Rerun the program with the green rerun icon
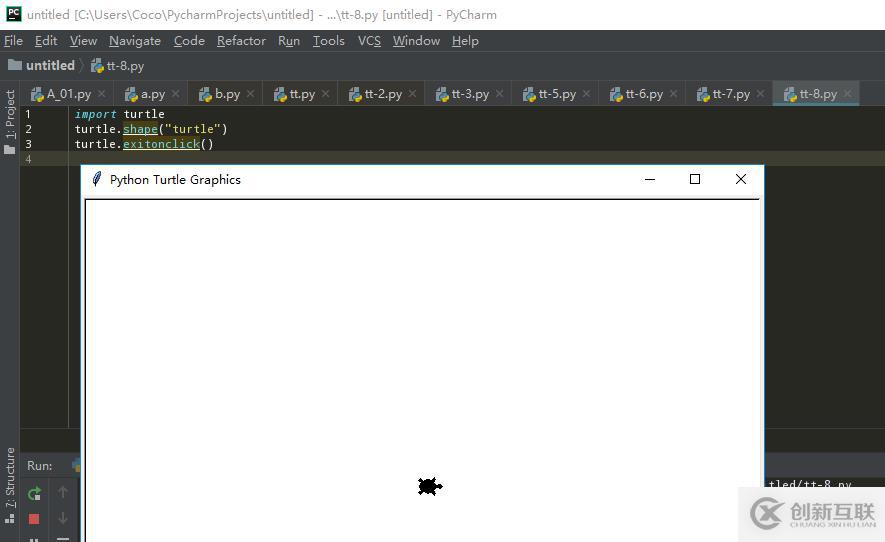The height and width of the screenshot is (542, 885). point(34,493)
